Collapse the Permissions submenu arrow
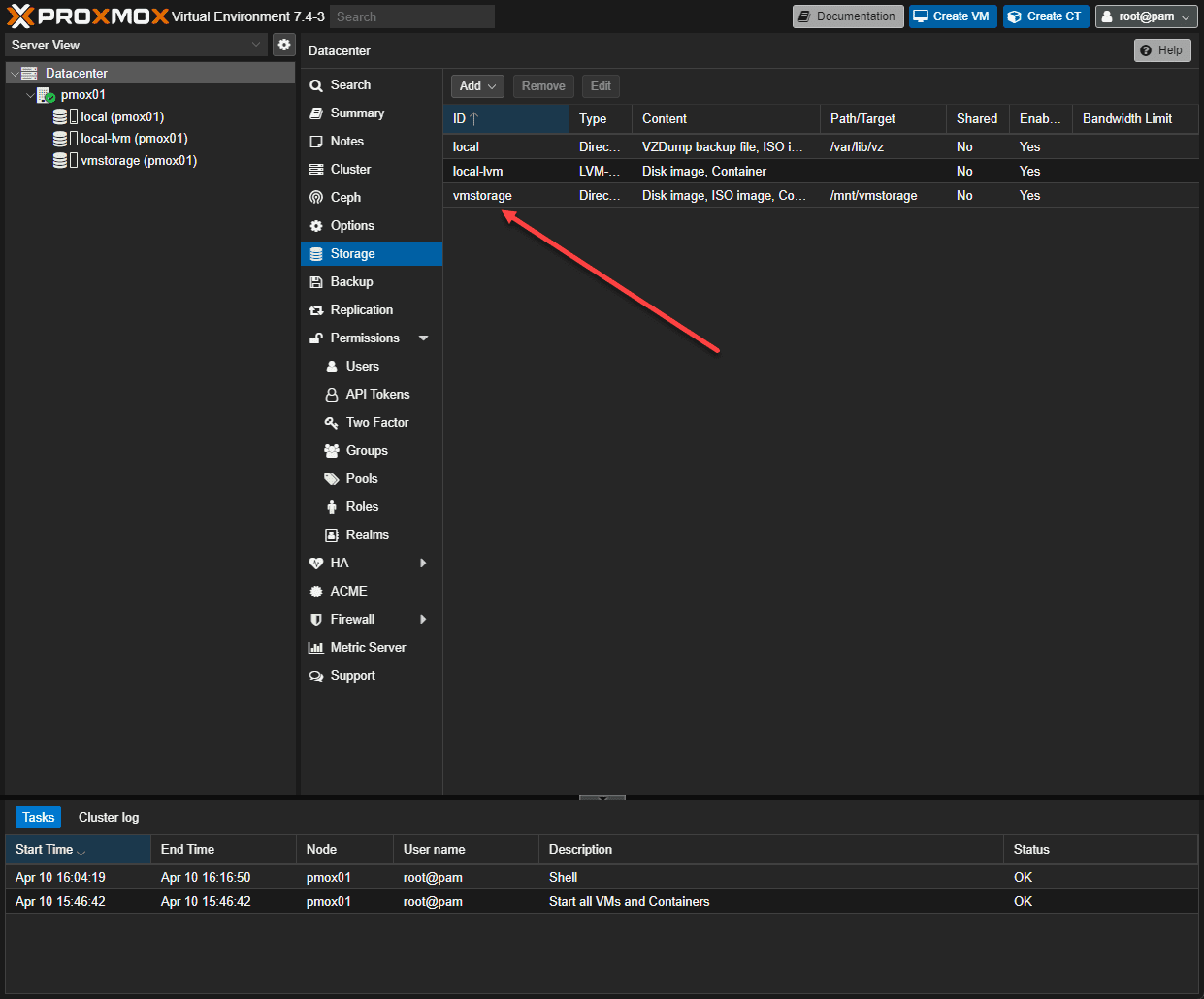 (423, 338)
